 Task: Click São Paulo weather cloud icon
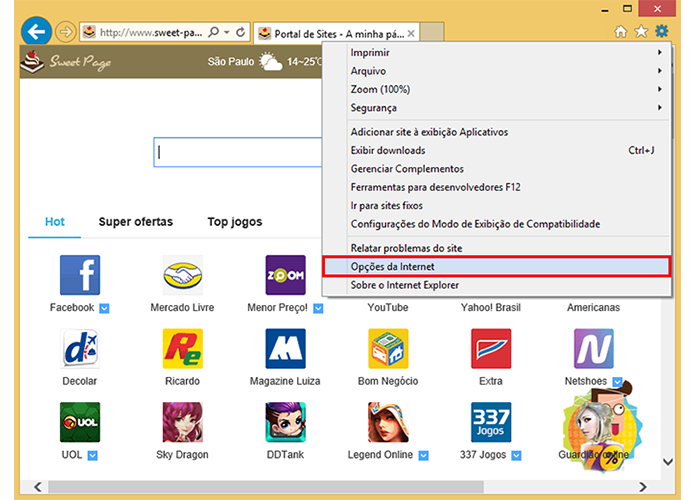point(270,62)
